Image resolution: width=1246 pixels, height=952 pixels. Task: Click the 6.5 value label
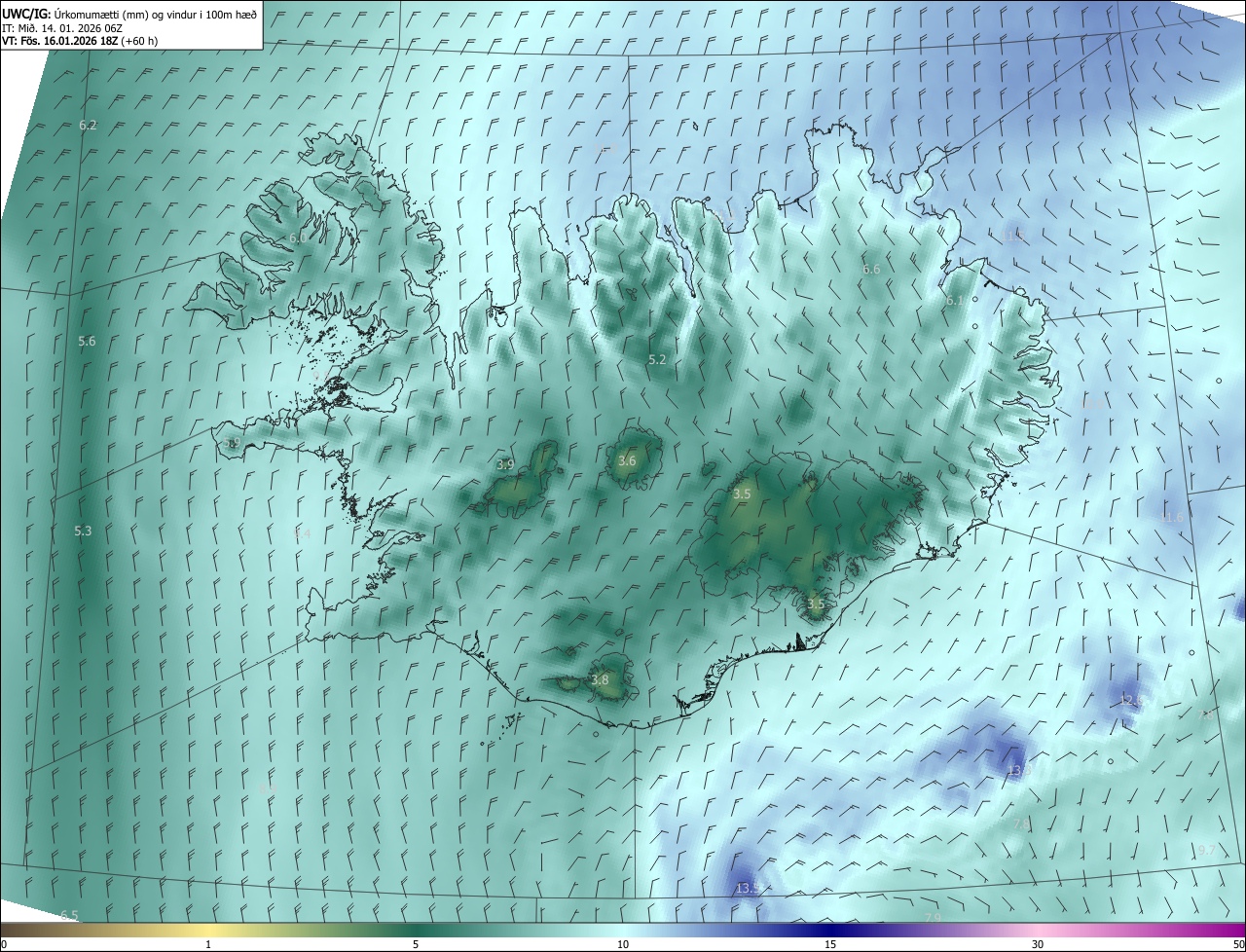tap(69, 916)
